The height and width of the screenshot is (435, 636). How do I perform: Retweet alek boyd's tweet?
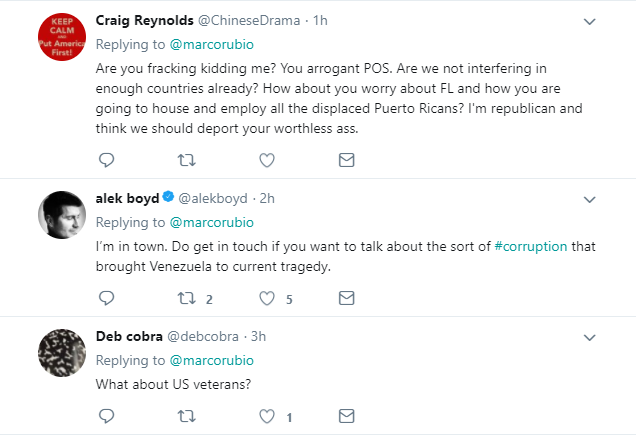tap(187, 298)
